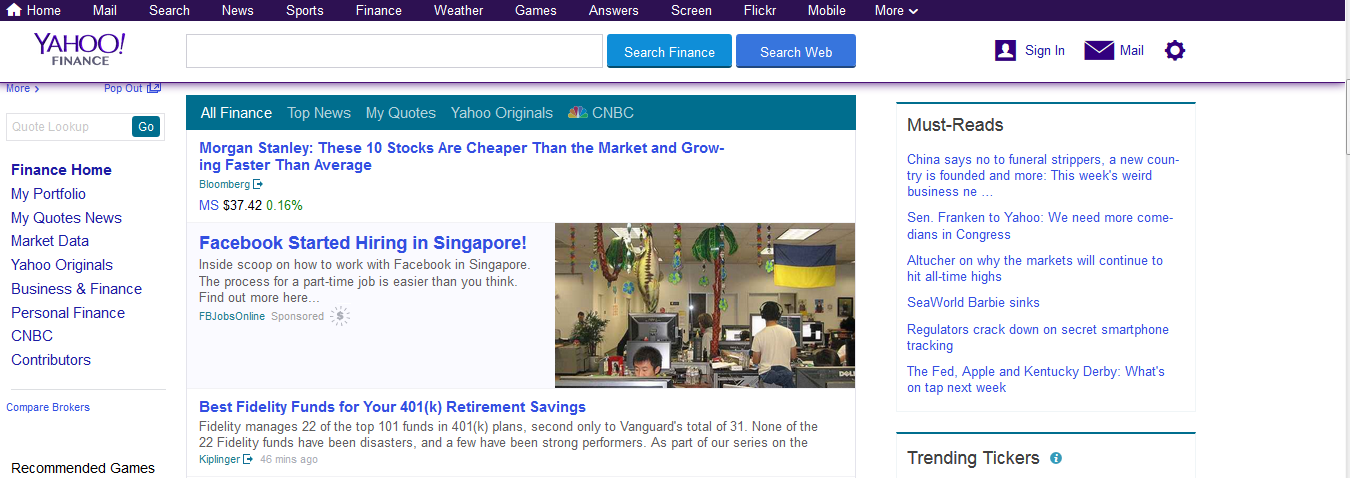This screenshot has width=1350, height=478.
Task: Click the Search Web button
Action: pos(796,51)
